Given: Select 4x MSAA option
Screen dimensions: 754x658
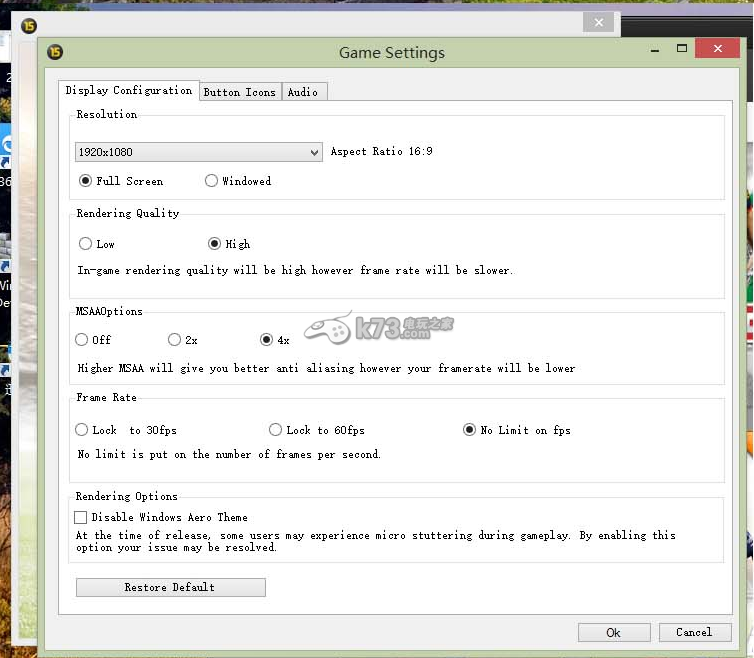Looking at the screenshot, I should [x=266, y=340].
